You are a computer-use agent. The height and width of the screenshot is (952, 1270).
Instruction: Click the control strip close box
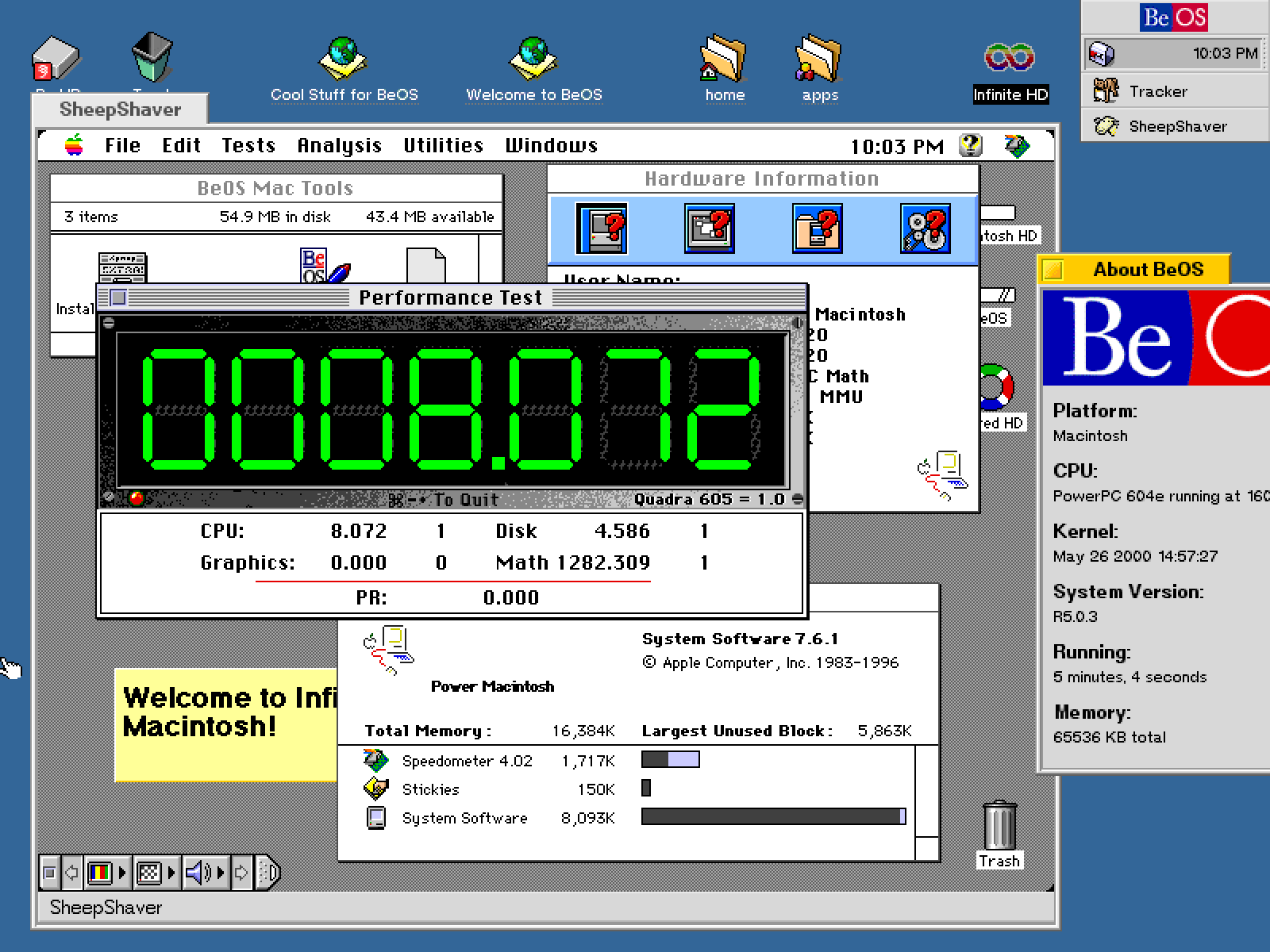click(49, 873)
